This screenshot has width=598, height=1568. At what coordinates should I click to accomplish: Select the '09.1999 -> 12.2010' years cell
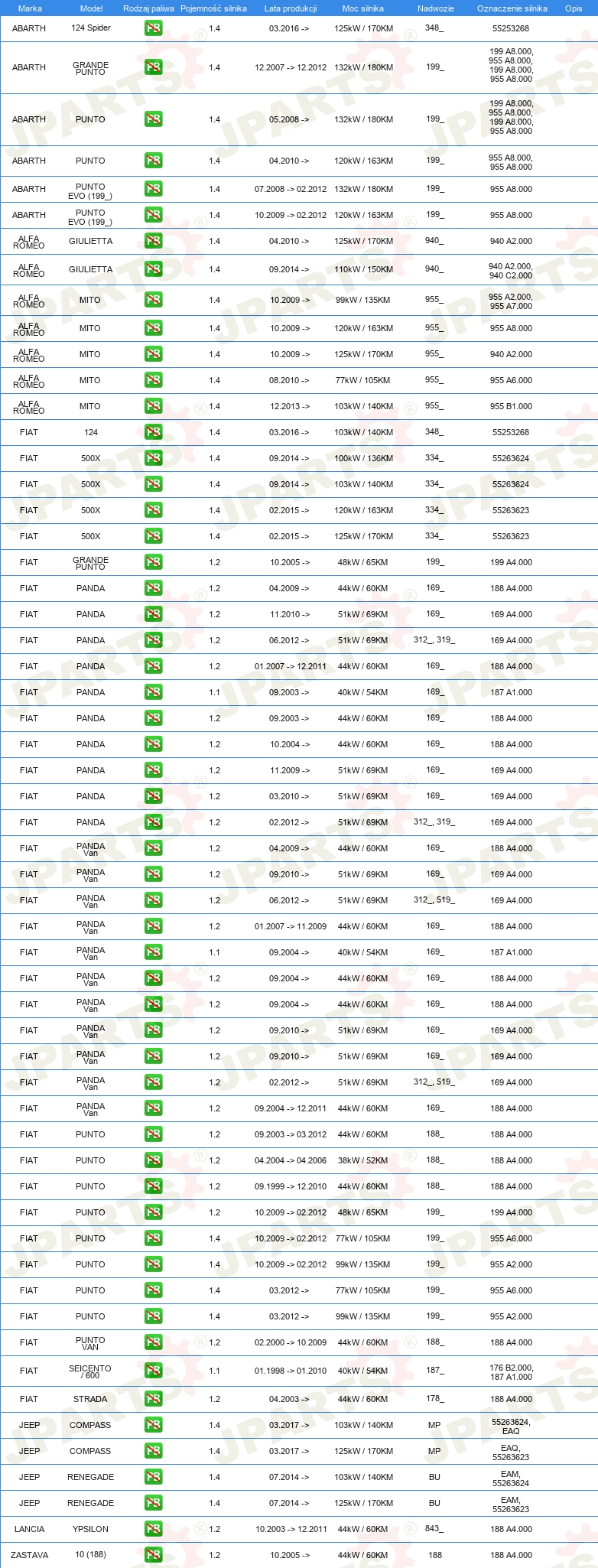(x=291, y=1186)
